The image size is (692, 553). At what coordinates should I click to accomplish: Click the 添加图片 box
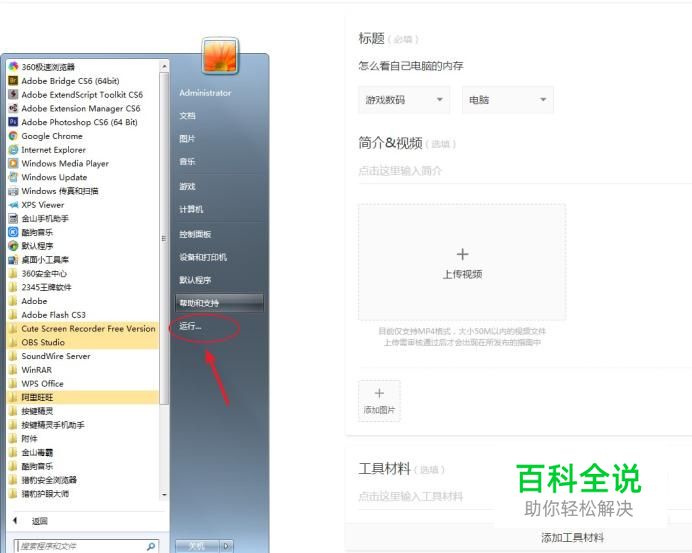379,401
